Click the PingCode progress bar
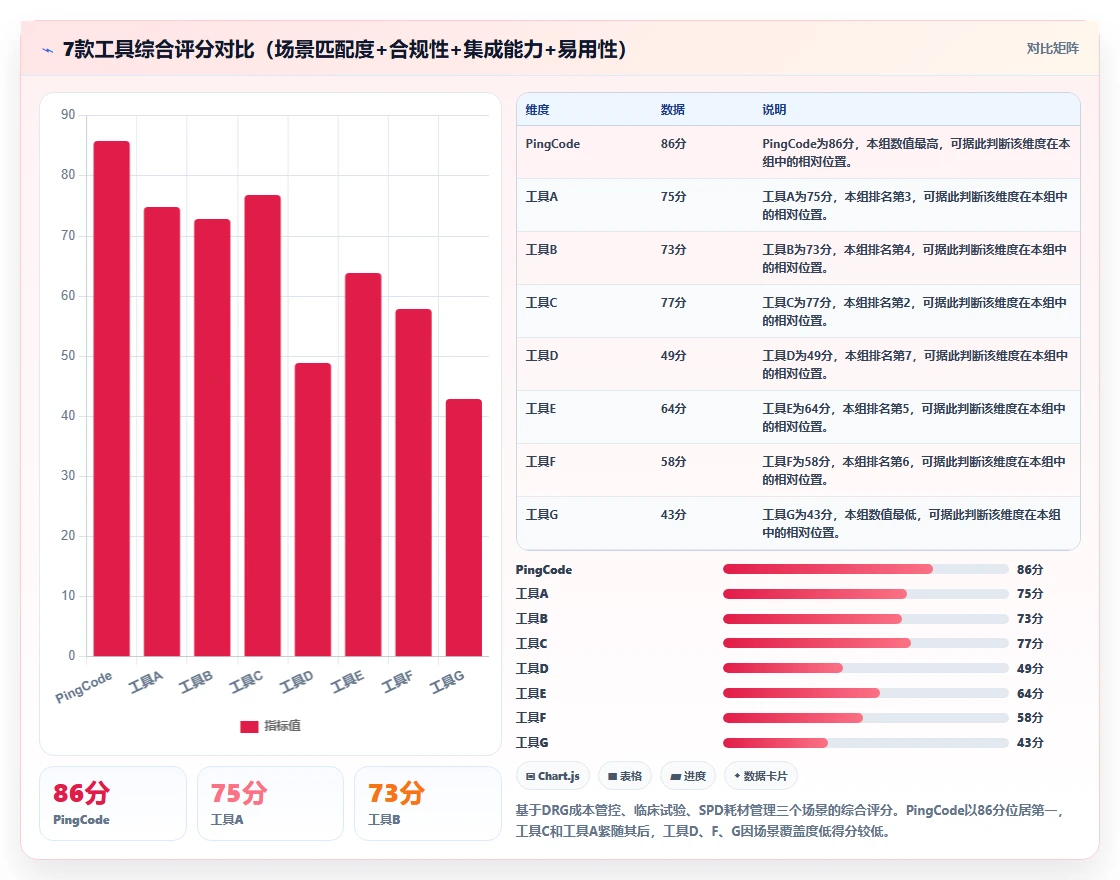The height and width of the screenshot is (880, 1120). [x=866, y=569]
